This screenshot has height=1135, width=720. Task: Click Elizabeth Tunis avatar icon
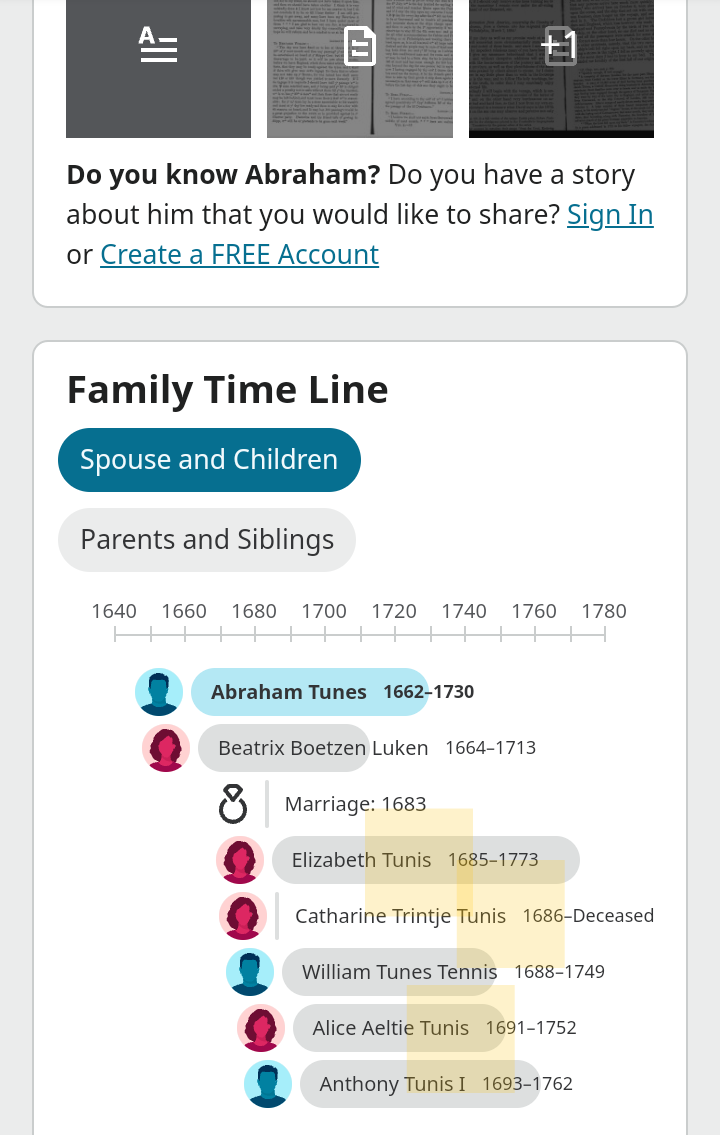[x=240, y=860]
